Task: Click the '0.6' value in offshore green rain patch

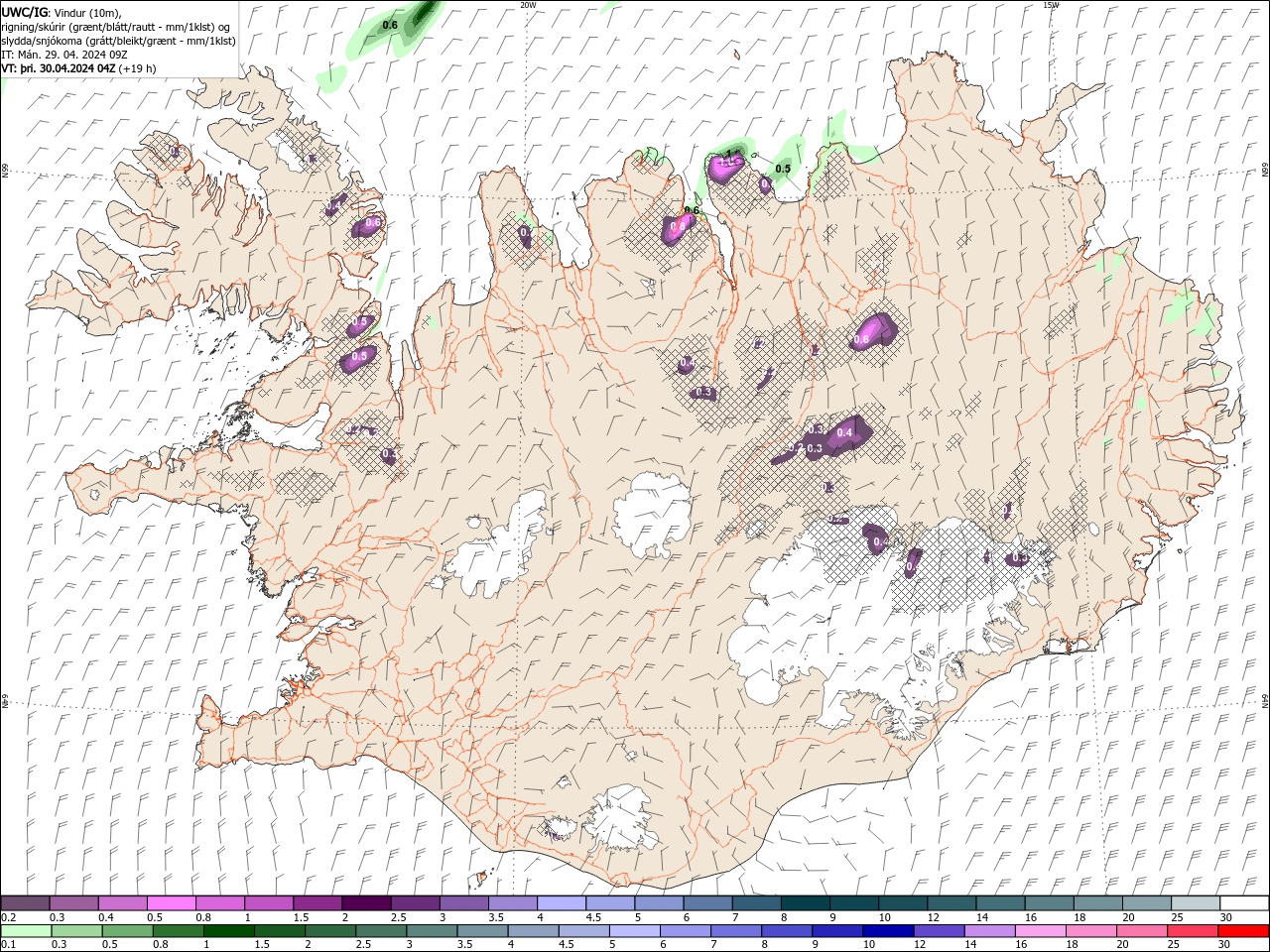Action: click(x=390, y=25)
